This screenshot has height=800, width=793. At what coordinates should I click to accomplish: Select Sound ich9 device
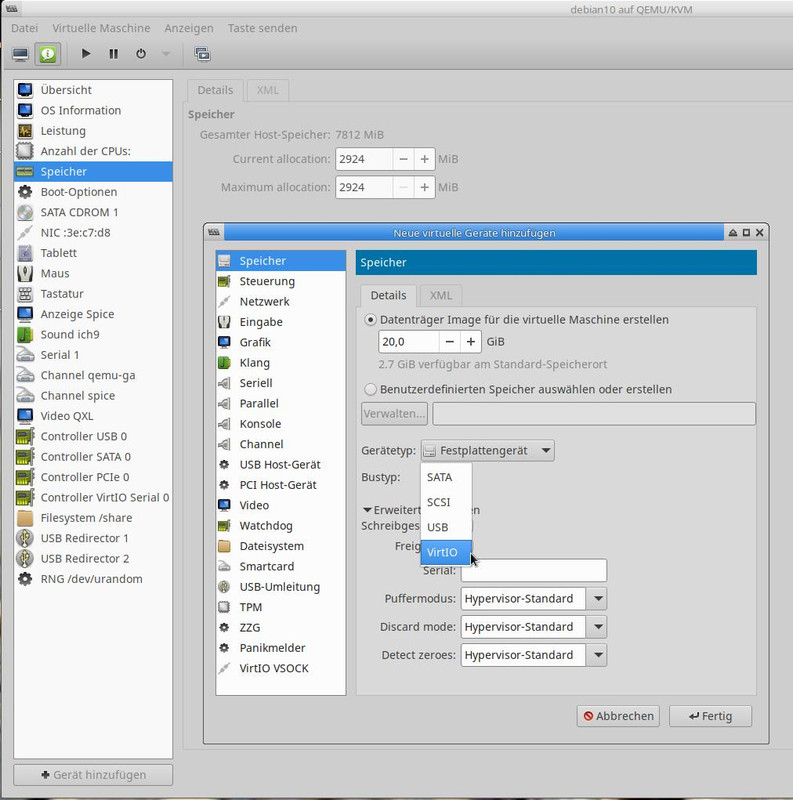click(x=93, y=335)
